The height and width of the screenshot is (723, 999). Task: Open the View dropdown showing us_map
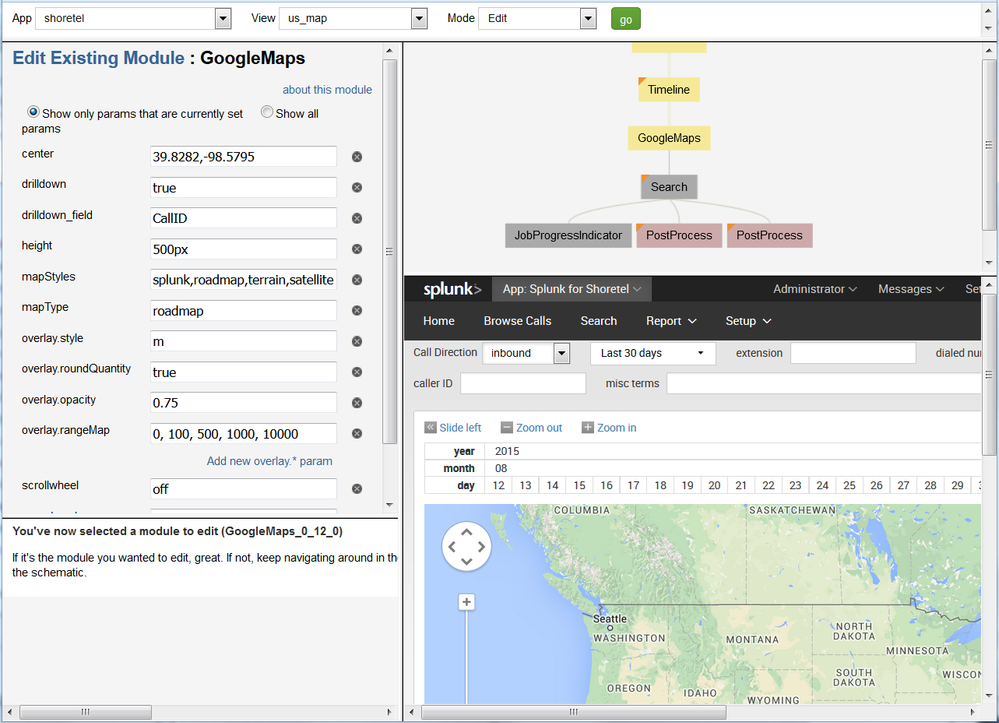tap(353, 18)
